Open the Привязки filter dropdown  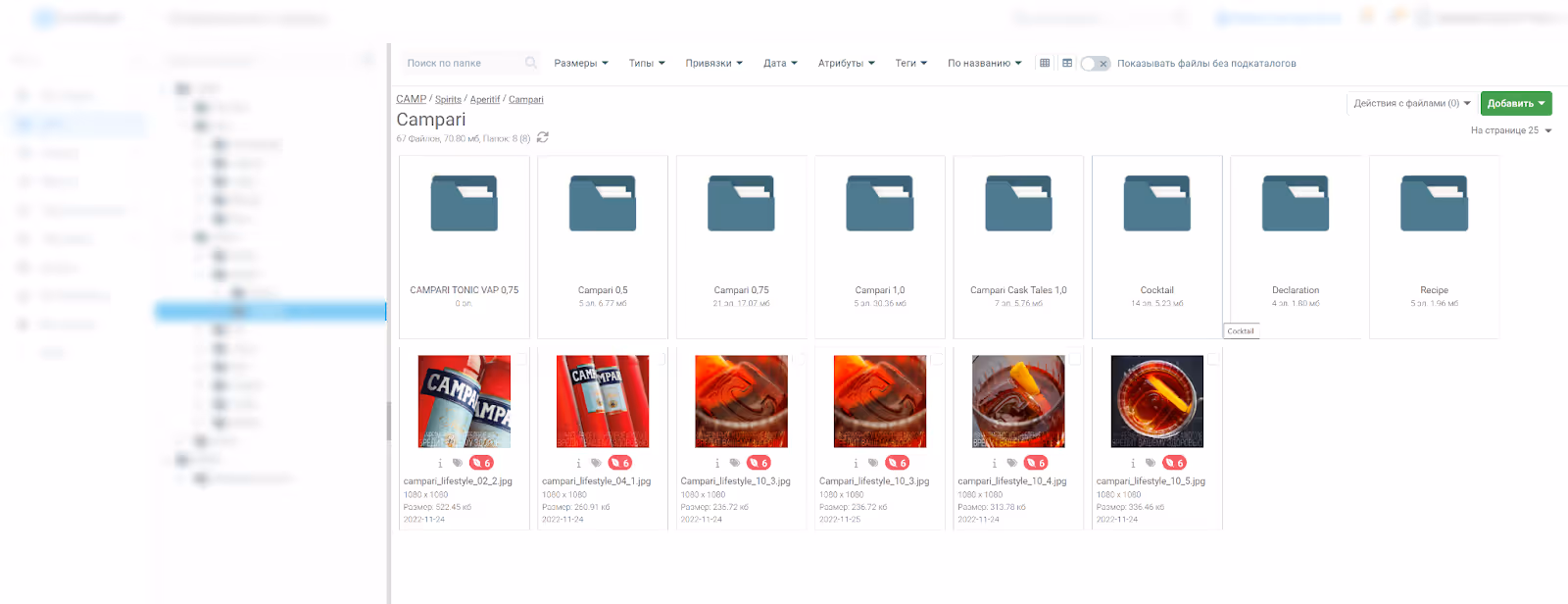click(x=713, y=63)
